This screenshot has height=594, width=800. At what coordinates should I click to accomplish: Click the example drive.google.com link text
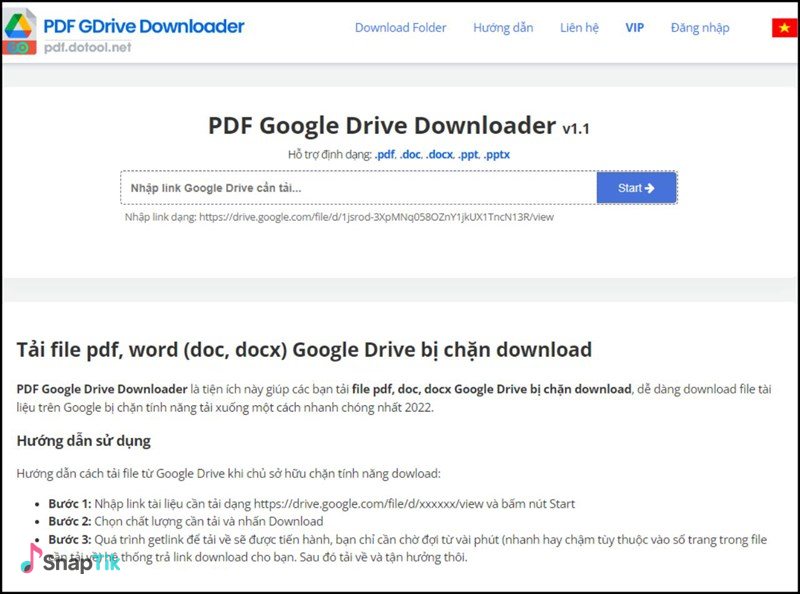[x=376, y=216]
